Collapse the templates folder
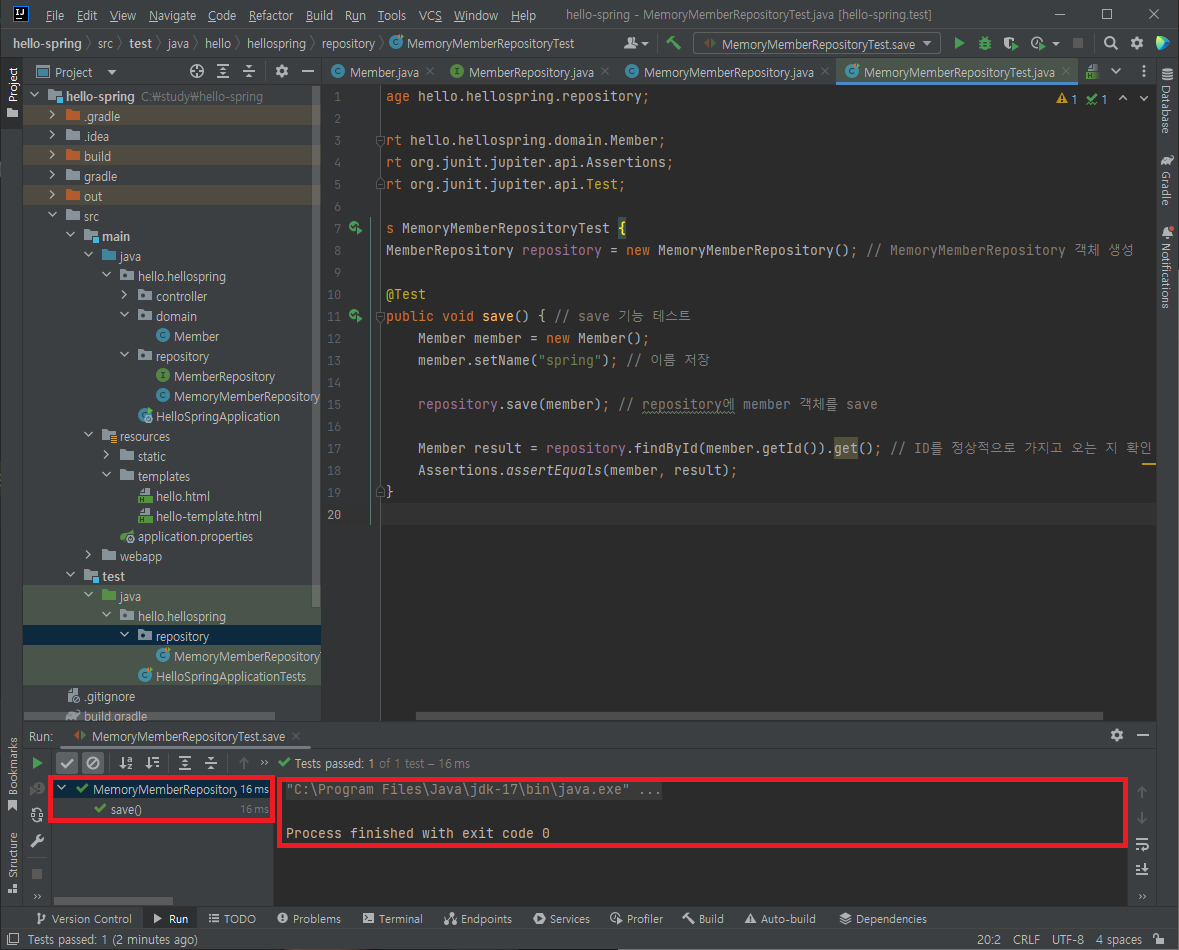The height and width of the screenshot is (950, 1179). point(106,475)
